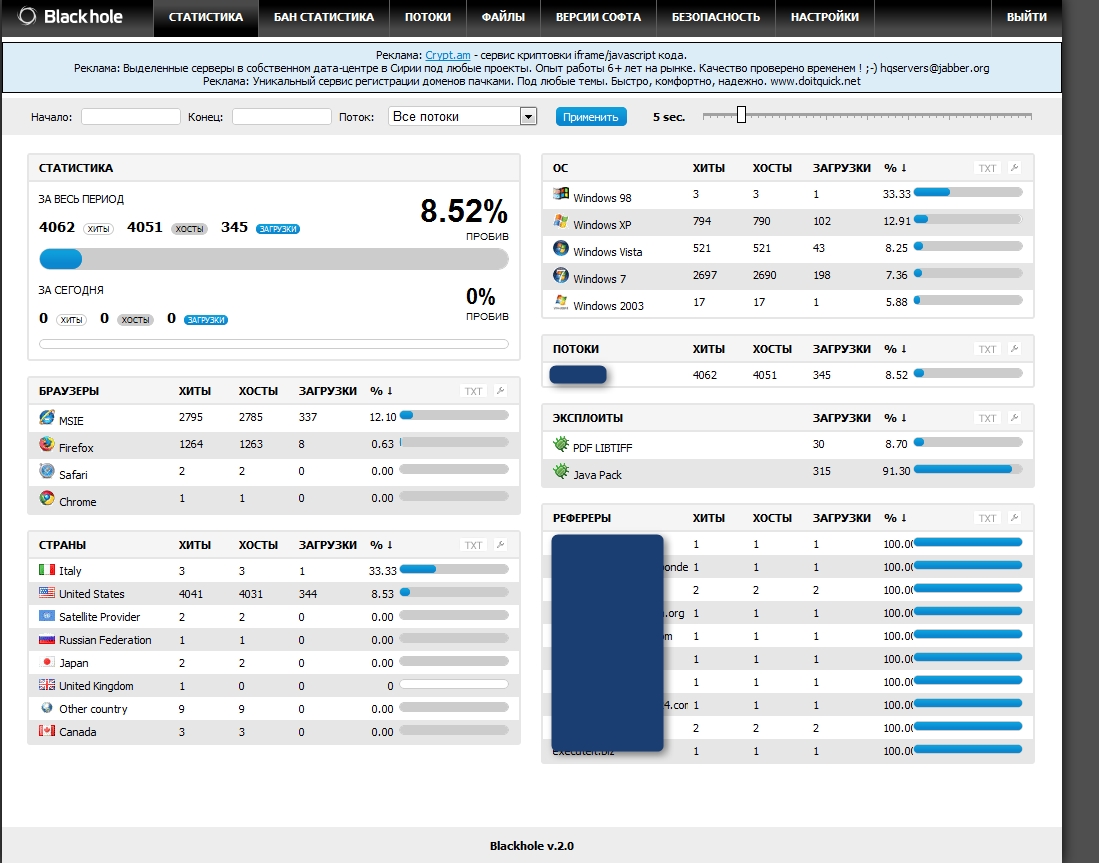Viewport: 1099px width, 863px height.
Task: Open the Поток 'Все потоки' dropdown arrow
Action: pos(528,116)
